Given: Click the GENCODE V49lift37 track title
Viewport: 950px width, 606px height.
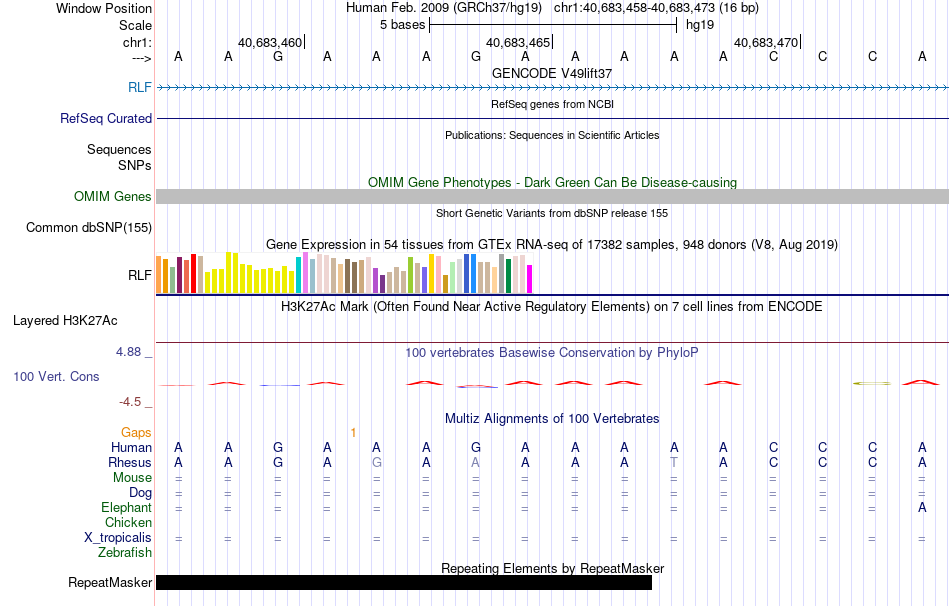Looking at the screenshot, I should coord(552,73).
